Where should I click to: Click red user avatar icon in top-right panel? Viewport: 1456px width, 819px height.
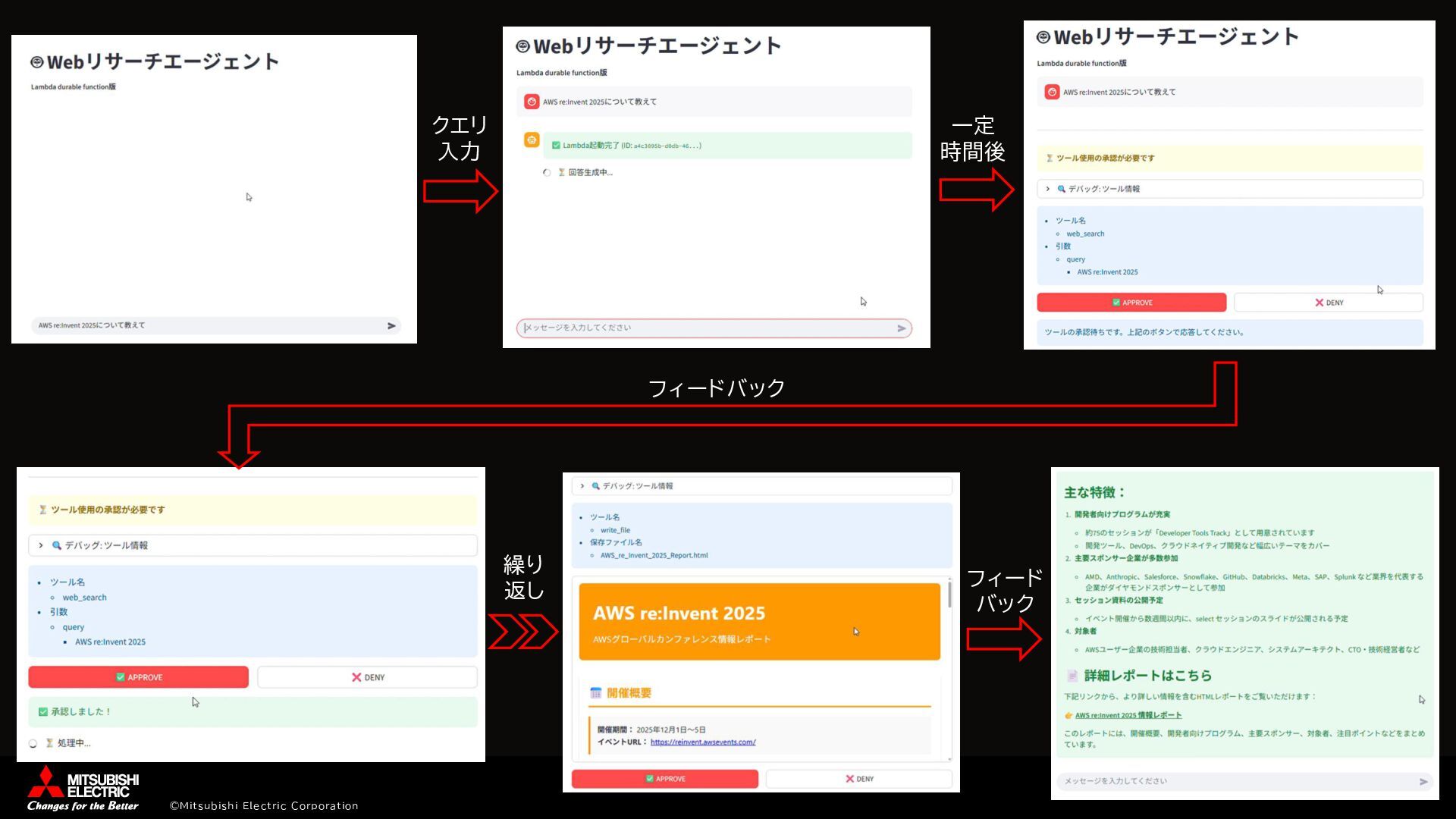pos(1052,92)
